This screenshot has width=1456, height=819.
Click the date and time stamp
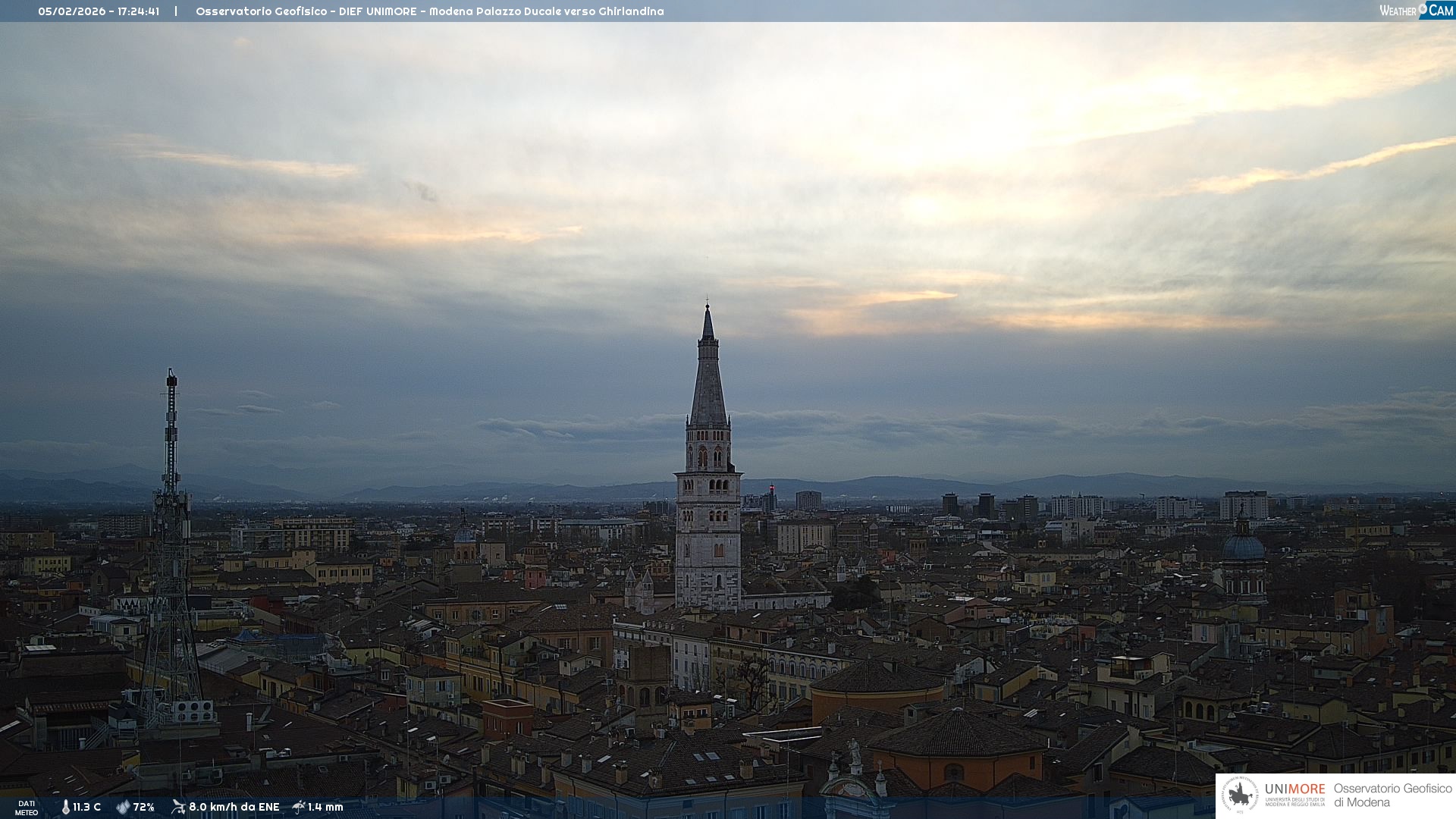pos(99,11)
